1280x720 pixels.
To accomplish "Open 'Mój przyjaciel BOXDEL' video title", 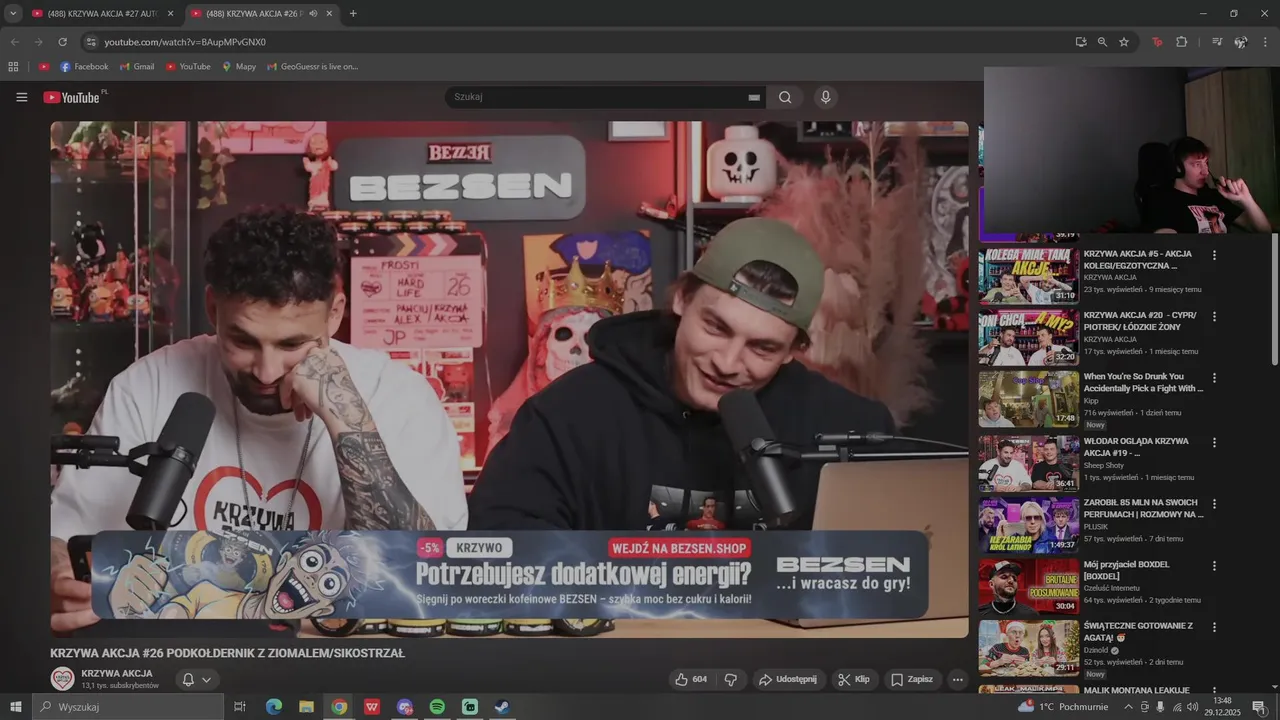I will click(x=1127, y=570).
